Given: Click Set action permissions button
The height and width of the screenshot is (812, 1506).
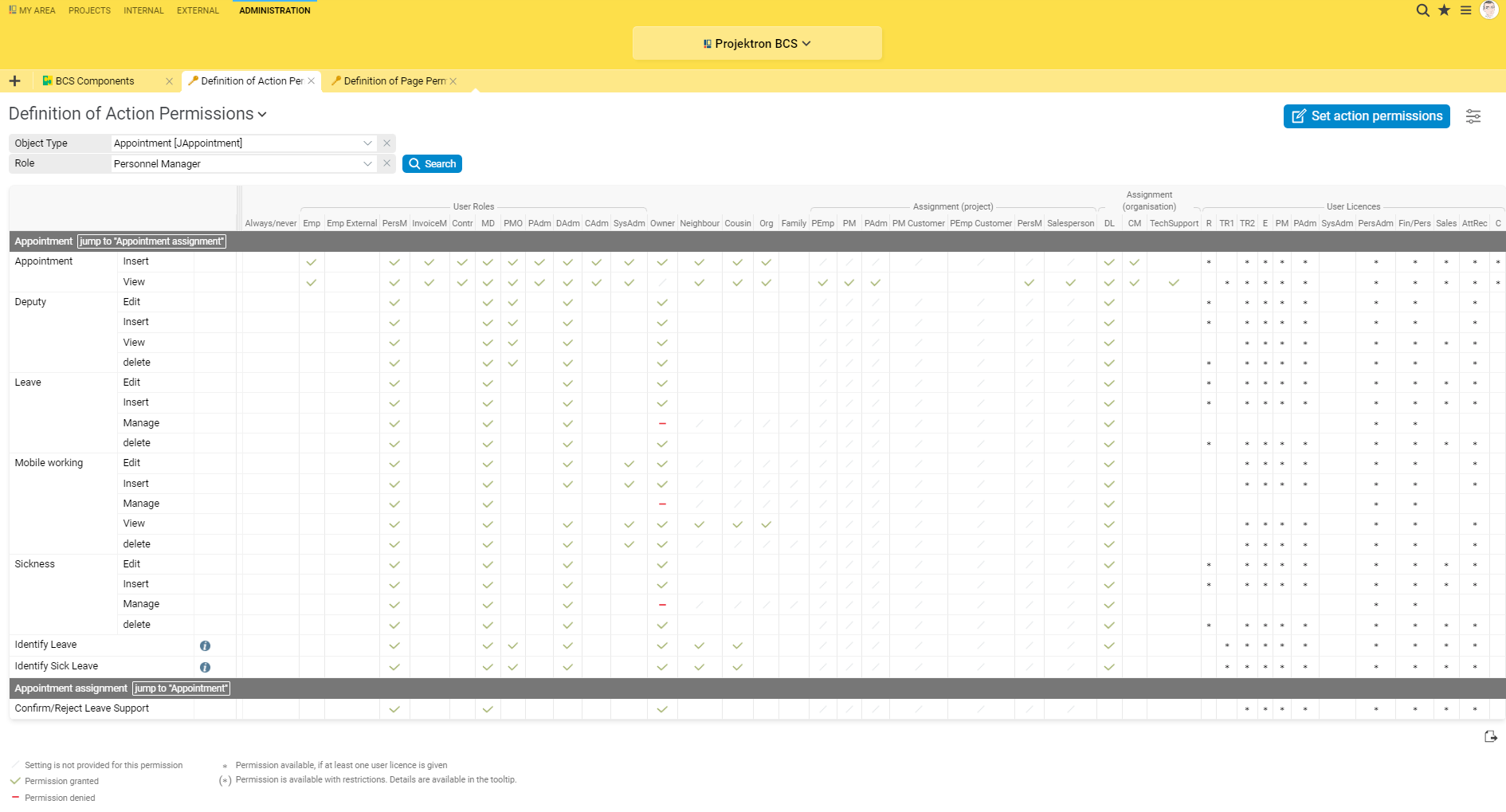Looking at the screenshot, I should tap(1367, 116).
